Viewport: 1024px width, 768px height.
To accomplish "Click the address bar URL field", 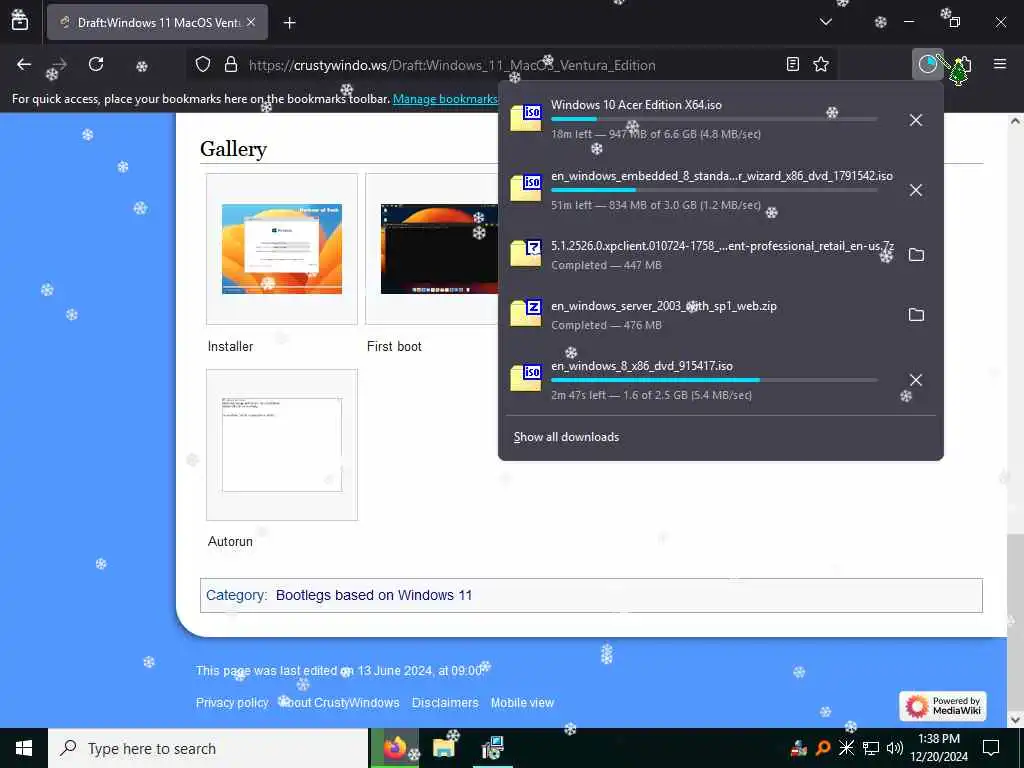I will (x=509, y=65).
